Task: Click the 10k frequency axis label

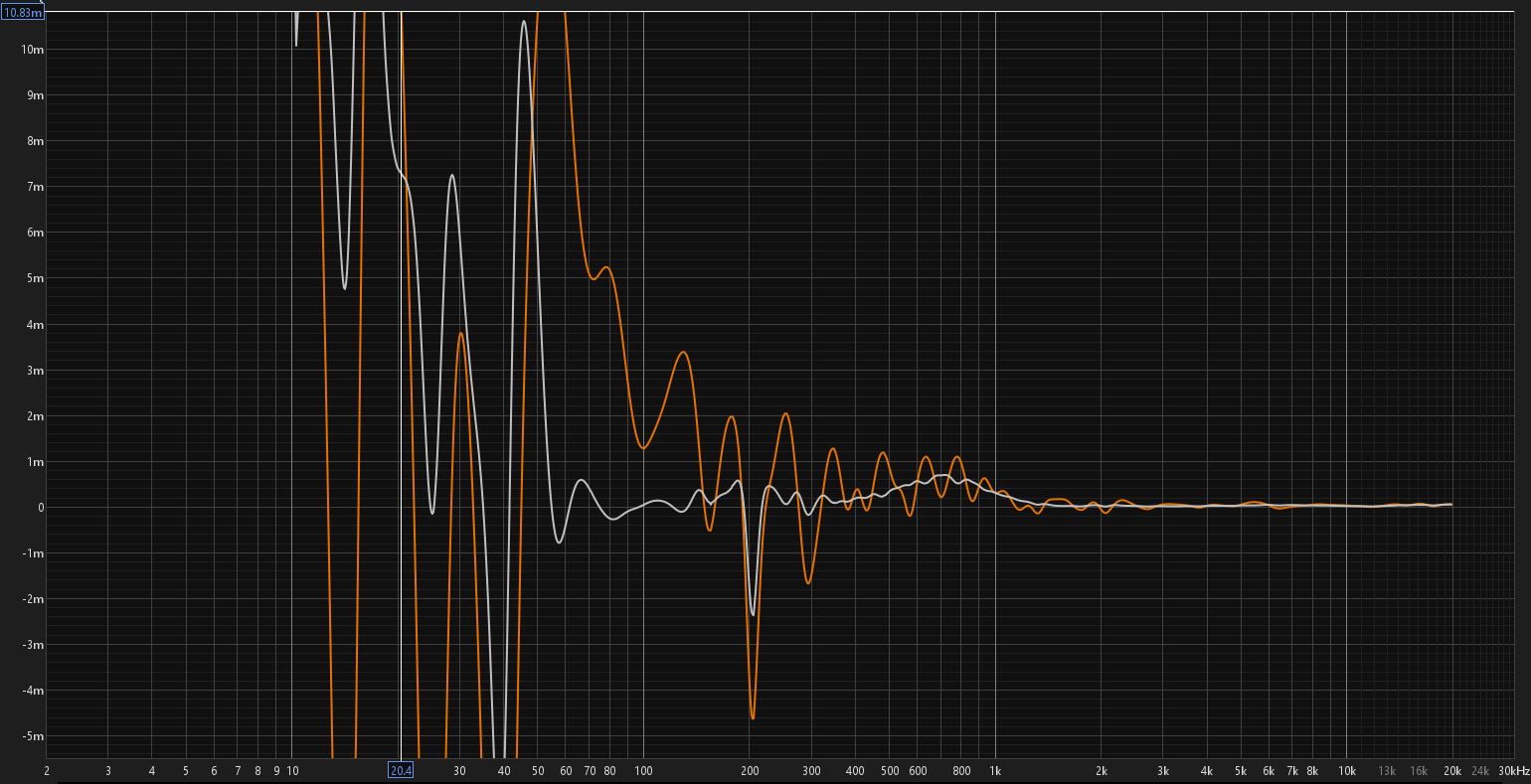Action: pyautogui.click(x=1347, y=771)
